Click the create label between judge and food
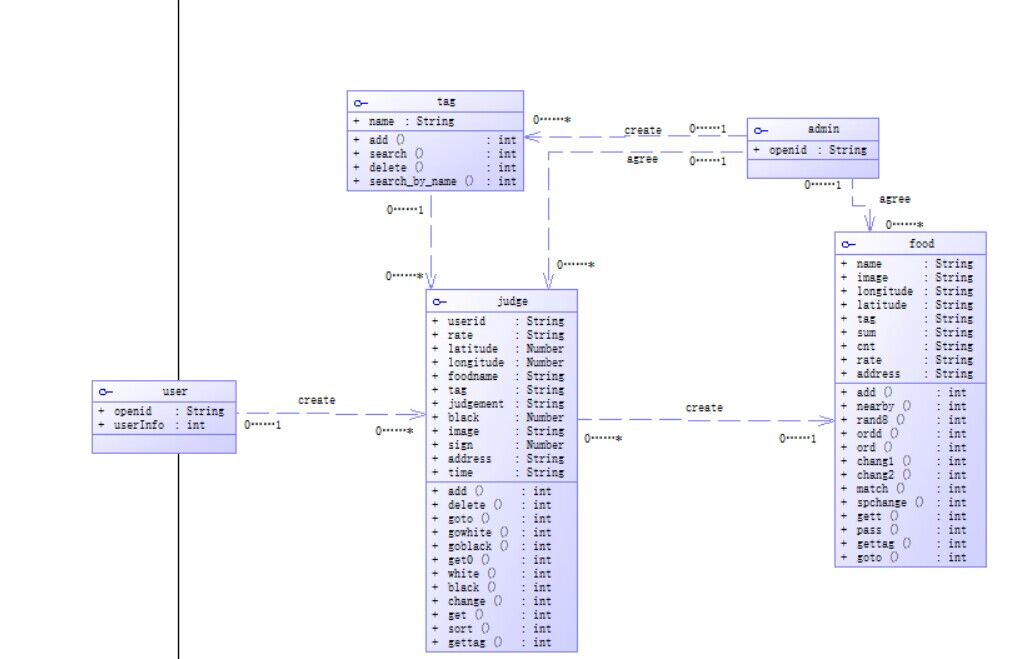Screen dimensions: 1030x659 point(704,408)
